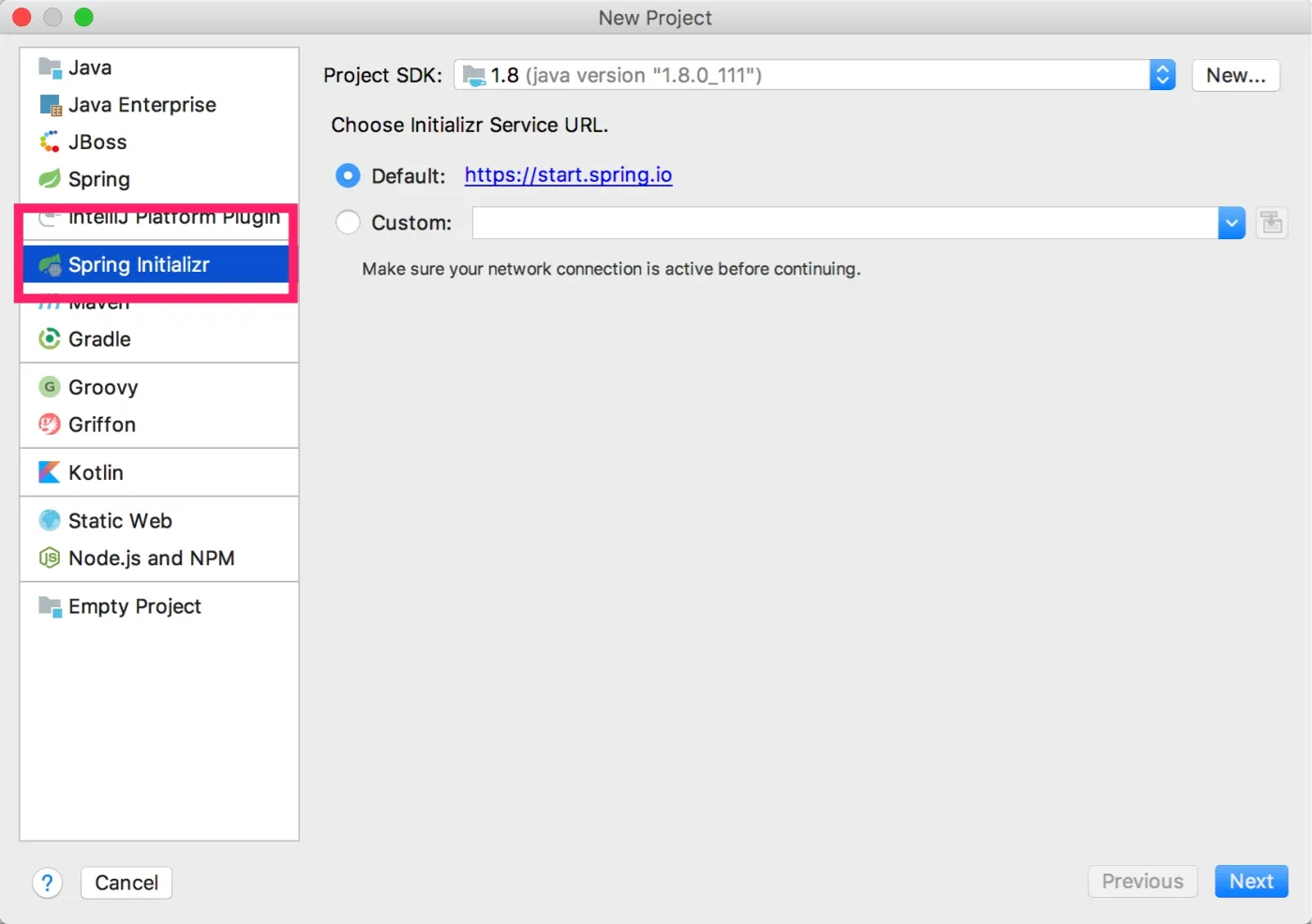
Task: Close the New Project window
Action: [22, 17]
